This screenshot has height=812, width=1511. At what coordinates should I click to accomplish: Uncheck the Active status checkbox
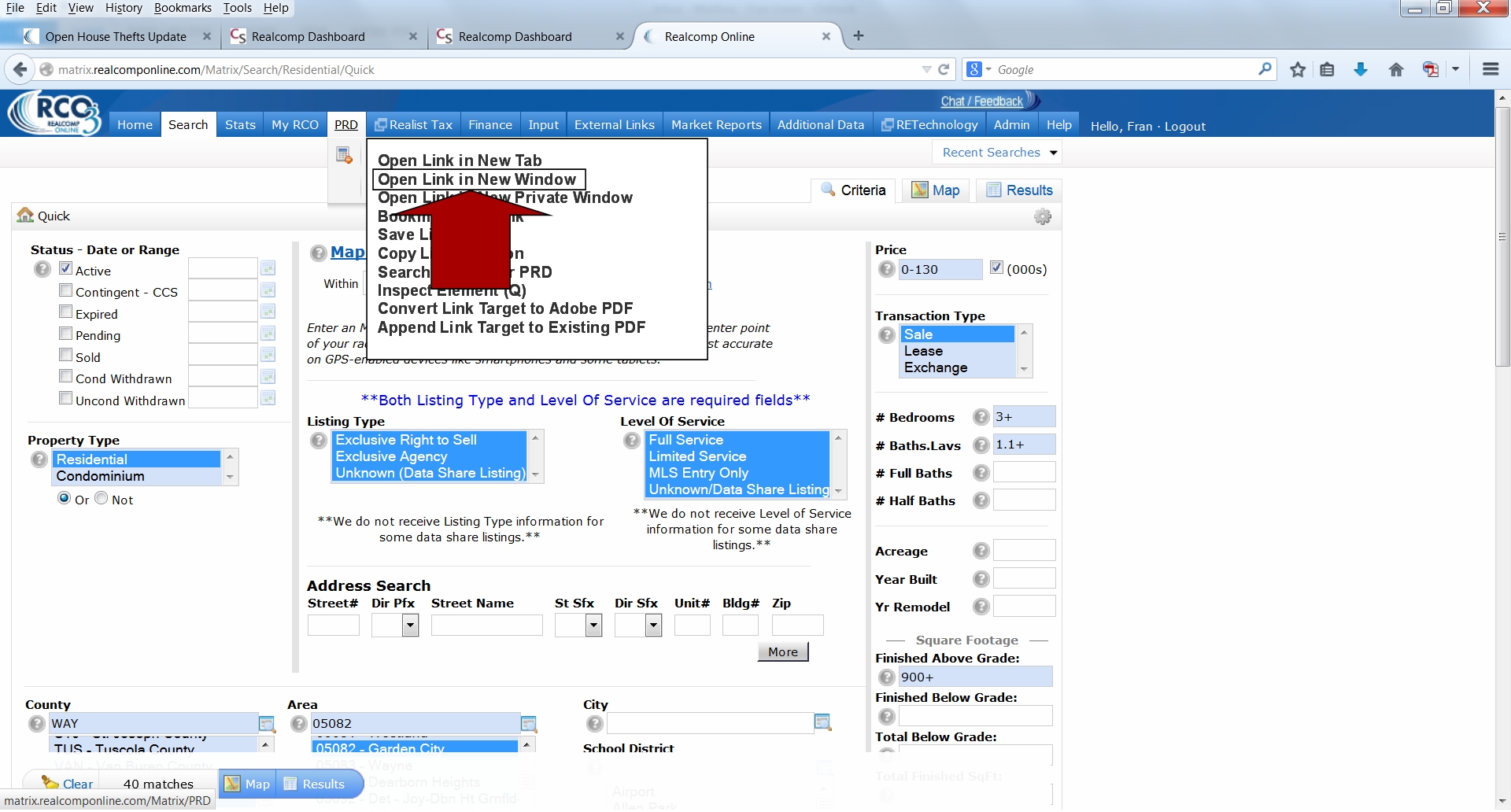pyautogui.click(x=66, y=268)
